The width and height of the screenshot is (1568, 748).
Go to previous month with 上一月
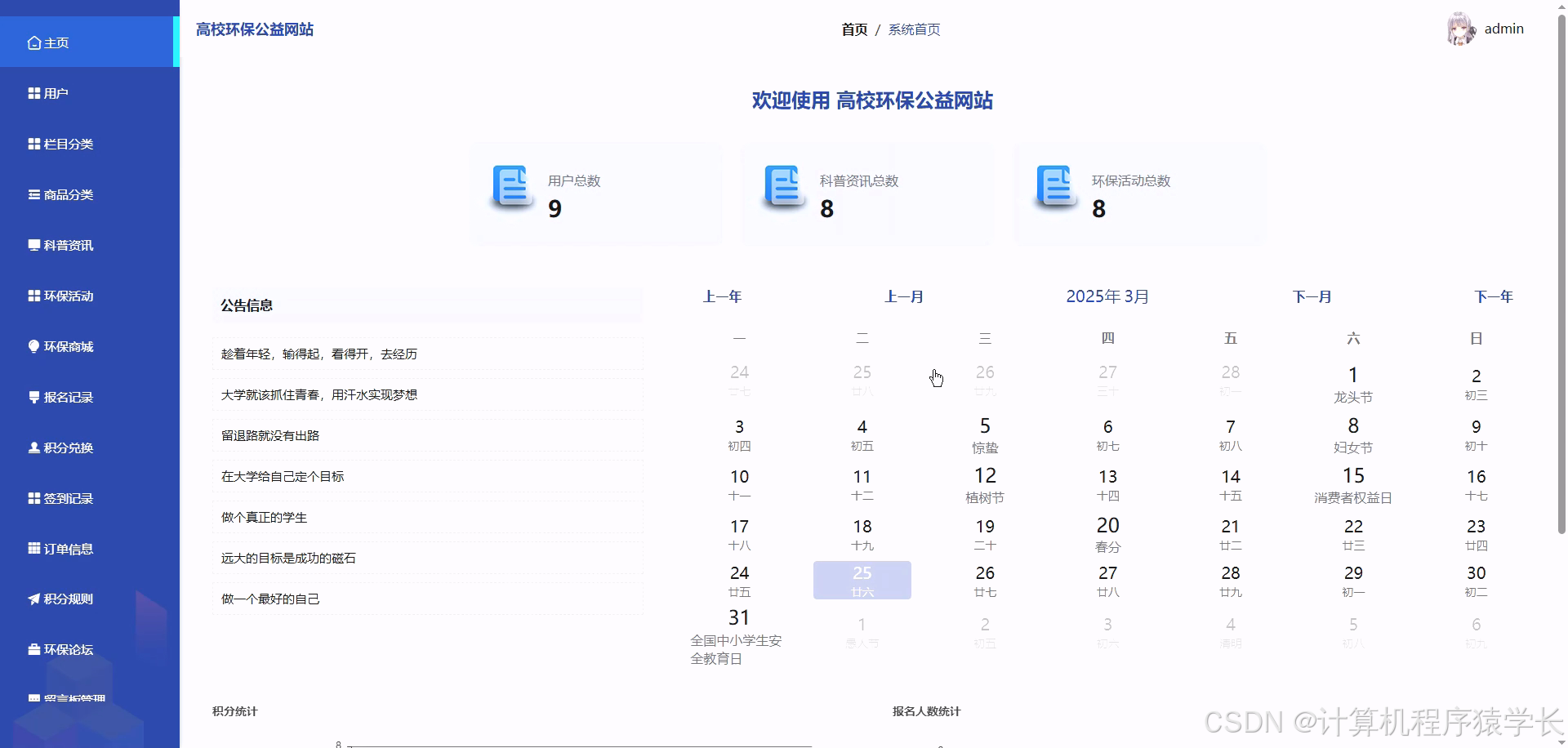click(904, 296)
